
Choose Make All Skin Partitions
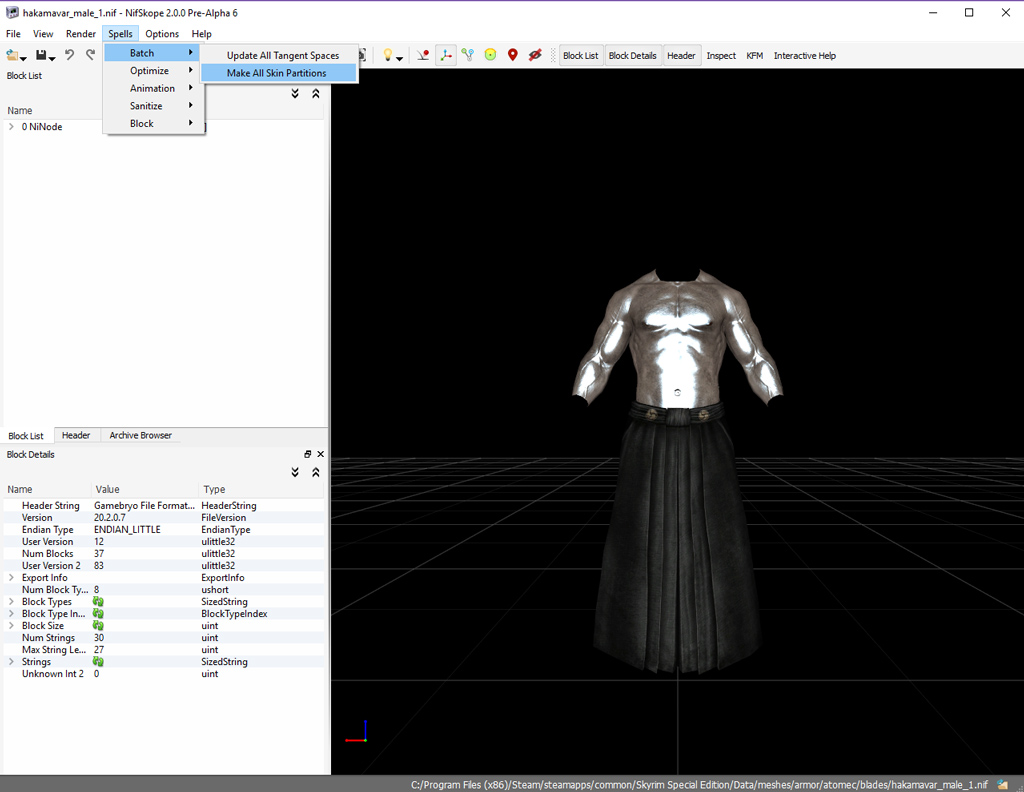coord(277,72)
